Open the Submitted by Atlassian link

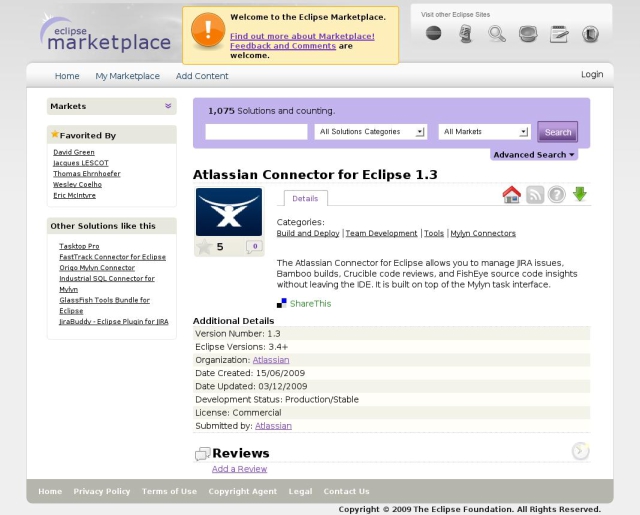coord(273,426)
